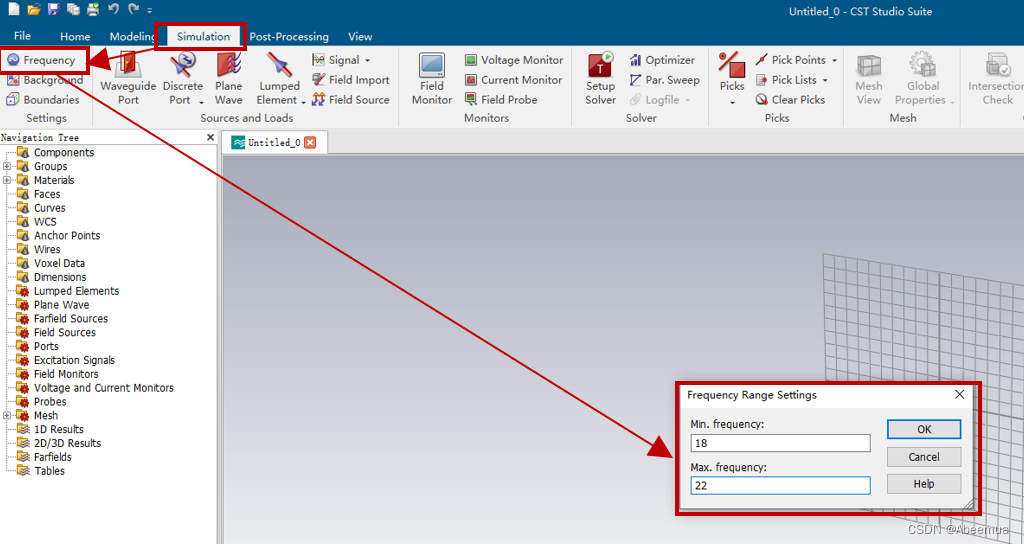Open Boundaries settings
1024x544 pixels.
pyautogui.click(x=43, y=100)
